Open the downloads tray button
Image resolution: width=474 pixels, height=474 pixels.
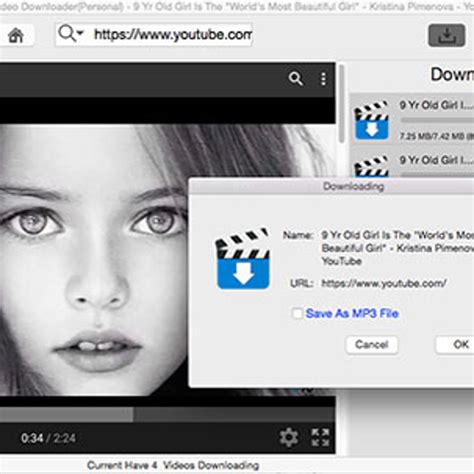447,35
